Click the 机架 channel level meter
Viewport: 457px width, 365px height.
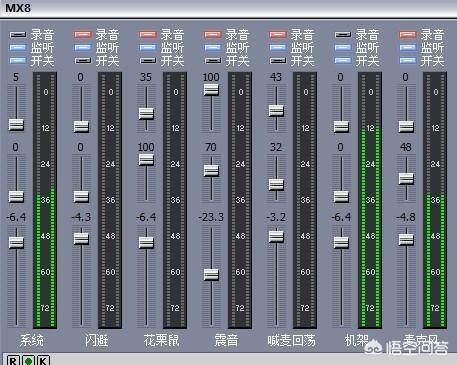coord(370,200)
